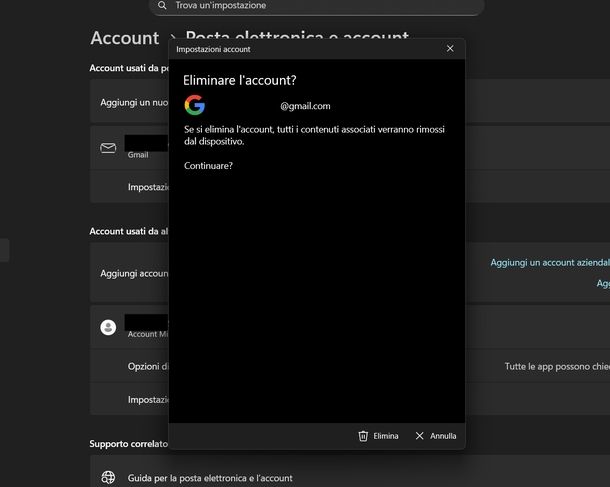Click the Gmail envelope icon

click(108, 148)
